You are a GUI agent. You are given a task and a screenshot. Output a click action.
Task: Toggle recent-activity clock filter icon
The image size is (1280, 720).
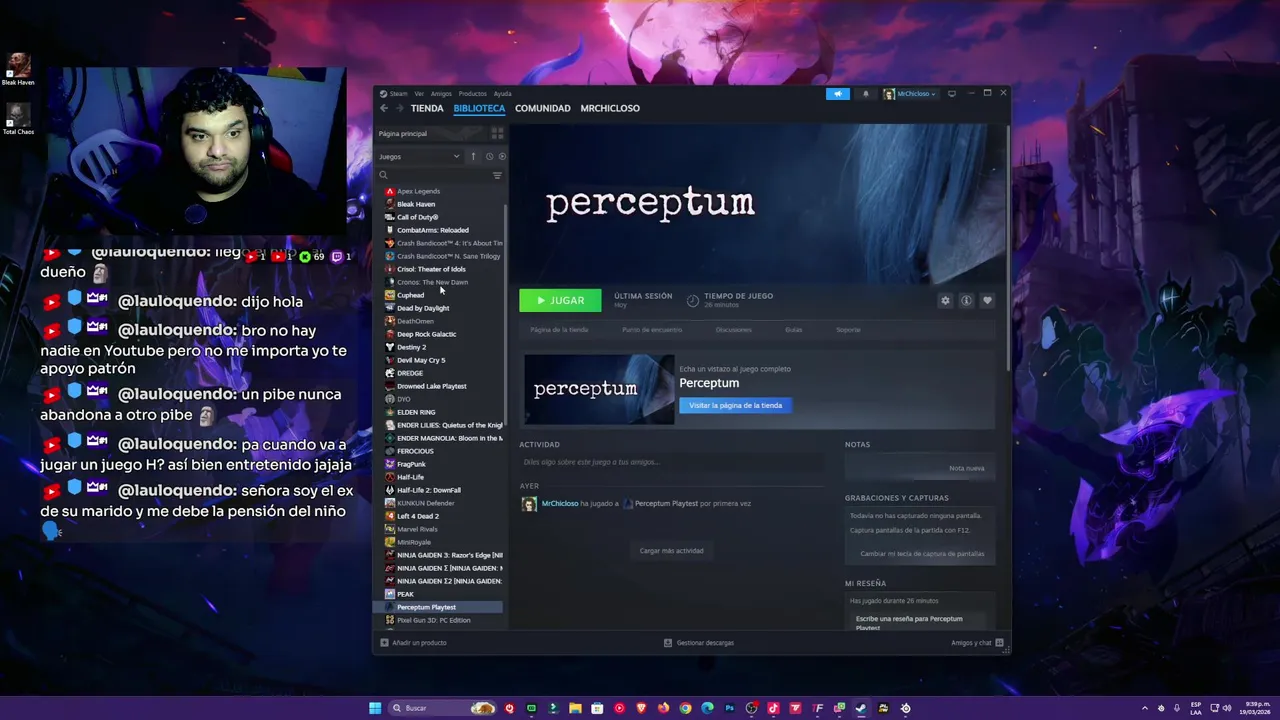(x=489, y=156)
